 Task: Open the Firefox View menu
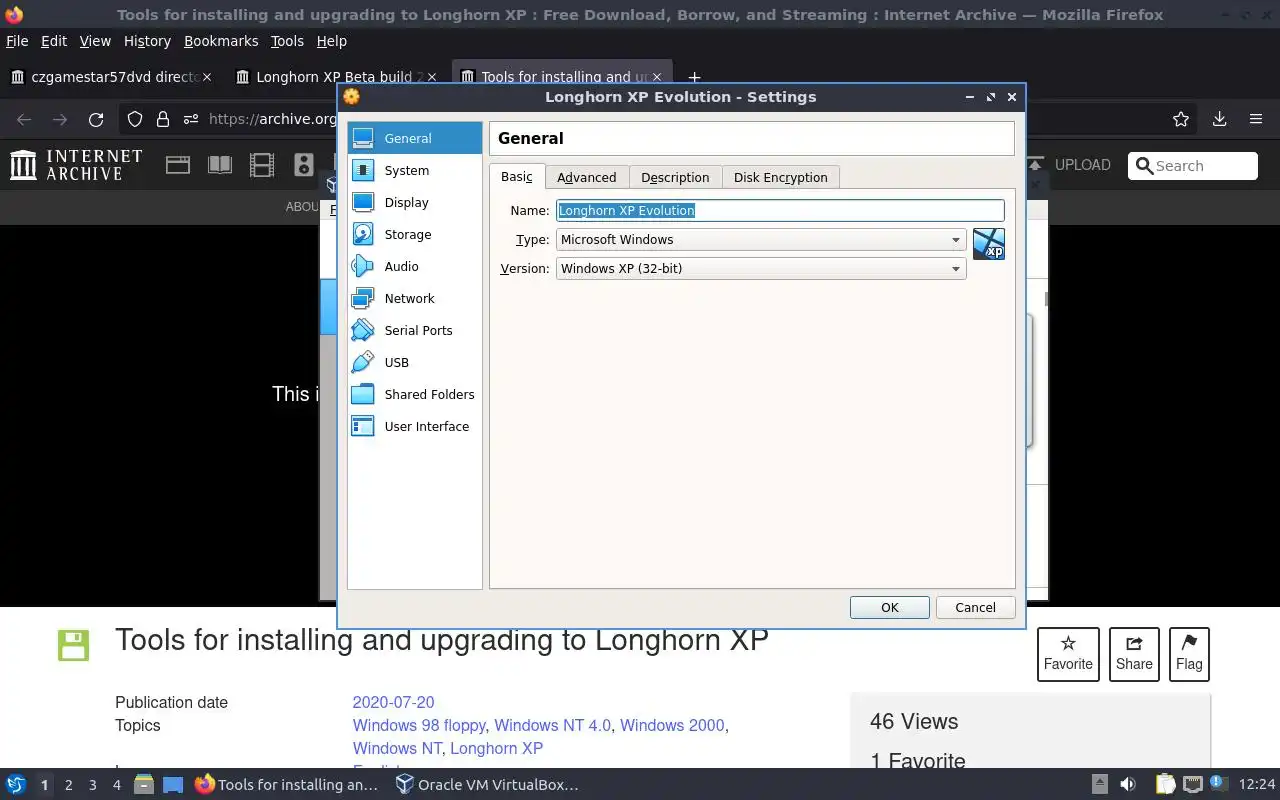[95, 41]
